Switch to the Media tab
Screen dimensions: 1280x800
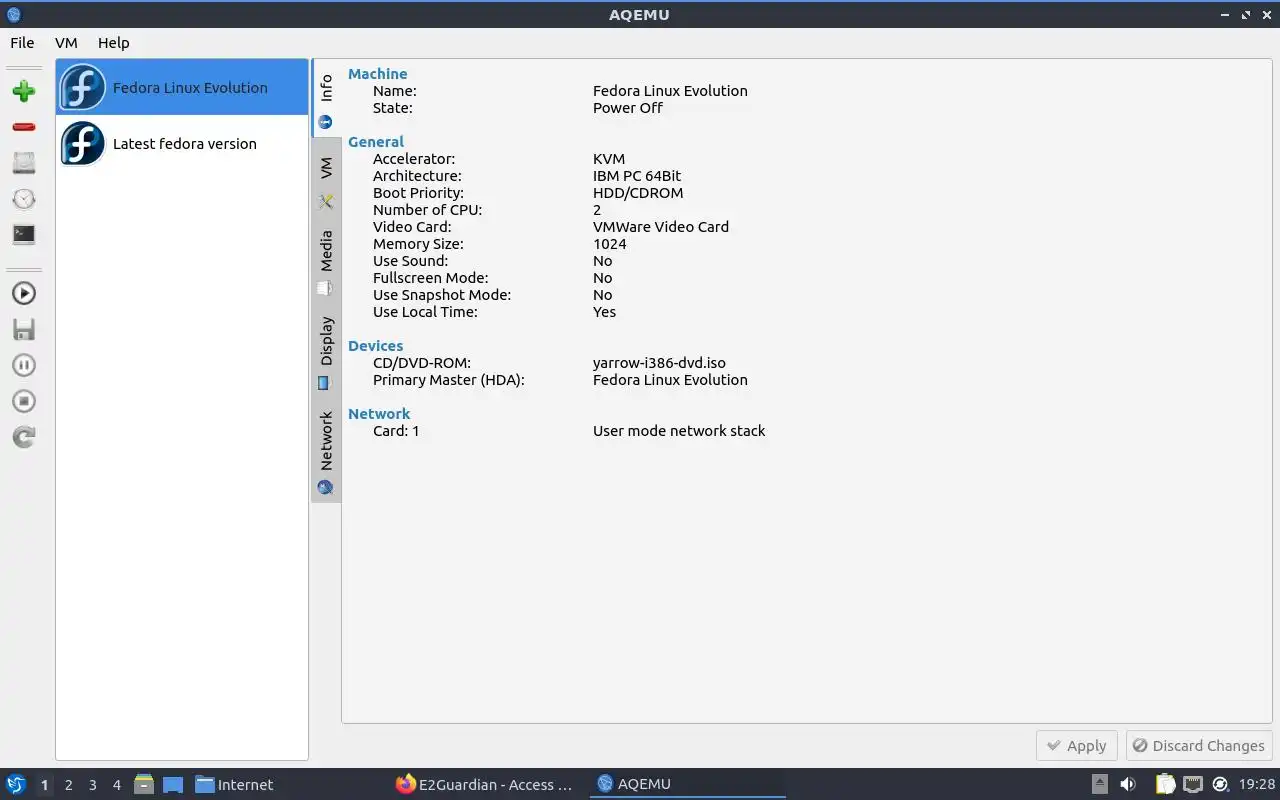326,263
